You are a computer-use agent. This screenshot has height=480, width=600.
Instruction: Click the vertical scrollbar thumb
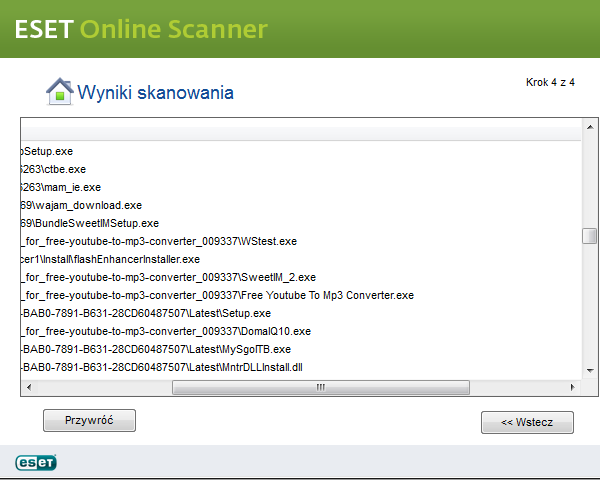pyautogui.click(x=590, y=236)
